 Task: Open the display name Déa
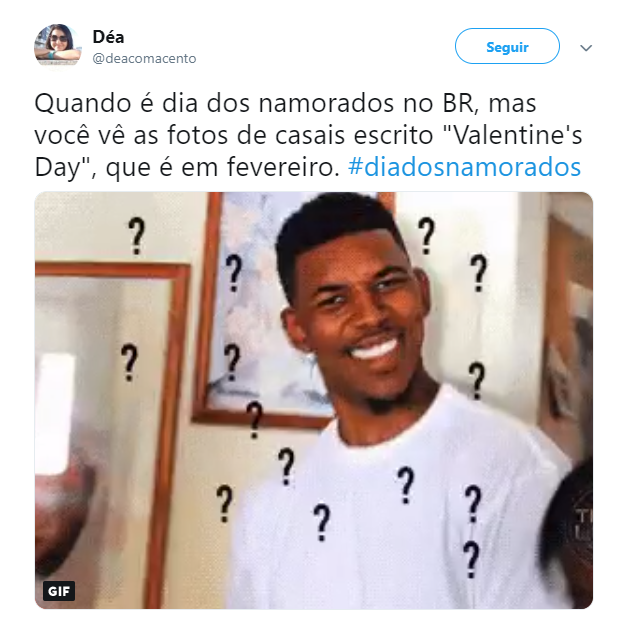(108, 37)
